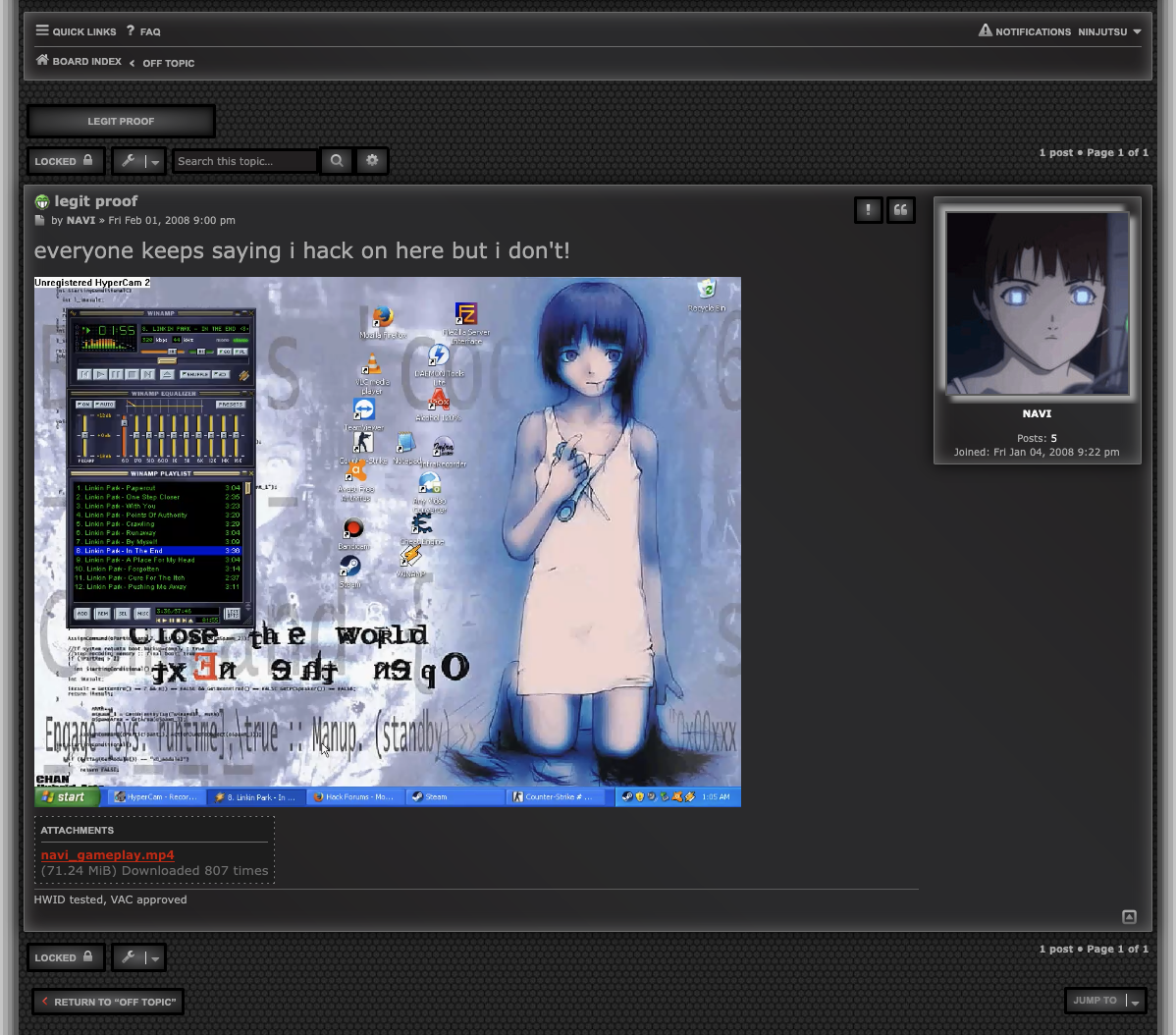Click the ATTACHMENTS heading
This screenshot has width=1176, height=1035.
coord(78,830)
